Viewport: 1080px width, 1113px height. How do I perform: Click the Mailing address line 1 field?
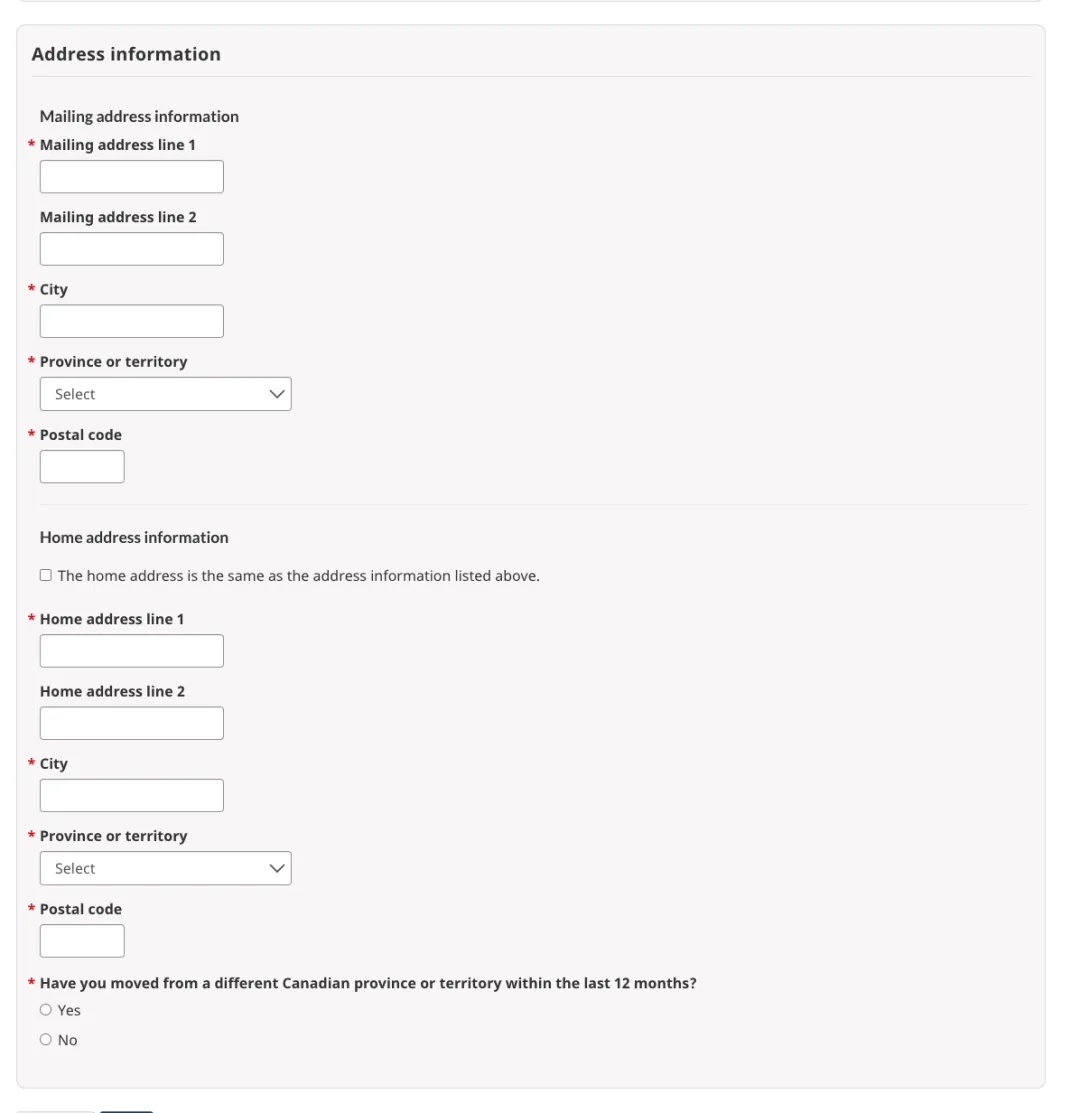(x=131, y=177)
